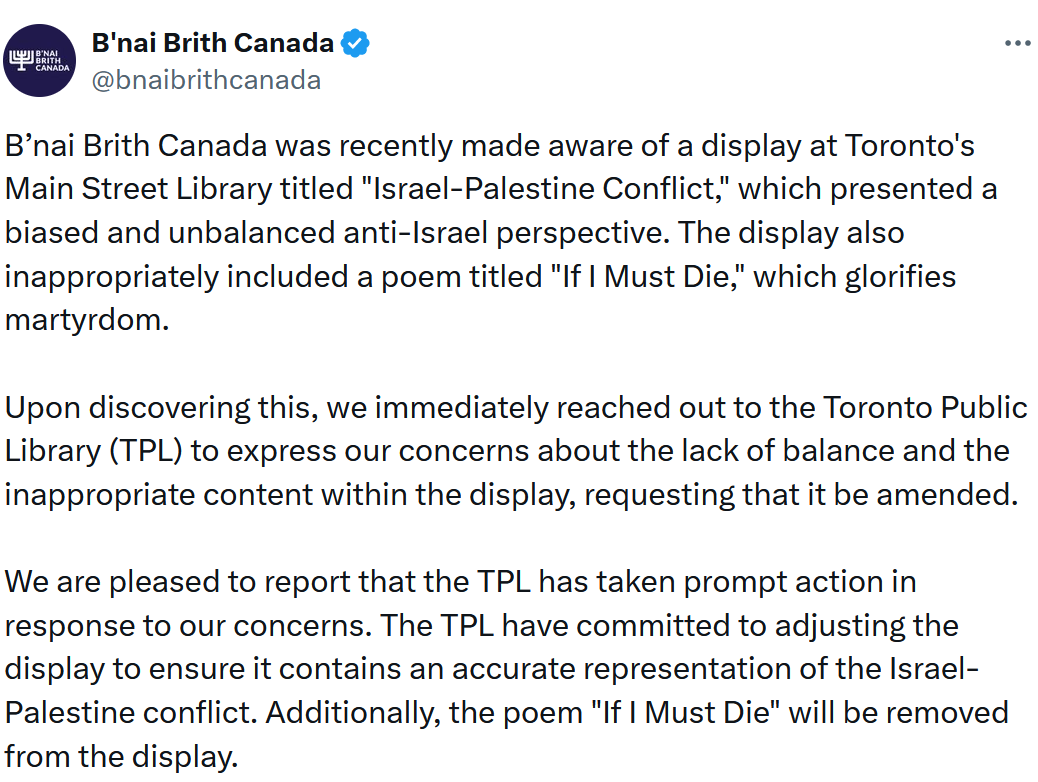Viewport: 1038px width, 782px height.
Task: Click the menorah logo inside the avatar
Action: pyautogui.click(x=21, y=60)
